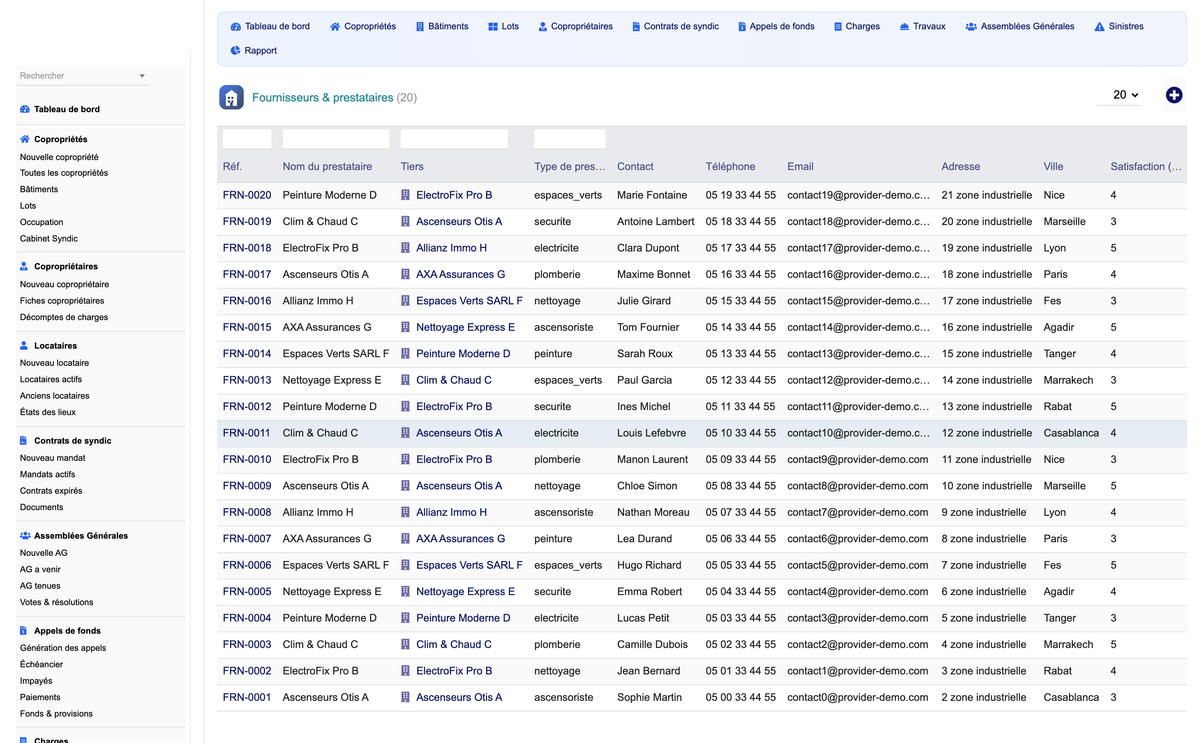Viewport: 1200px width, 743px height.
Task: Sort by the Téléphone column header
Action: pos(730,167)
